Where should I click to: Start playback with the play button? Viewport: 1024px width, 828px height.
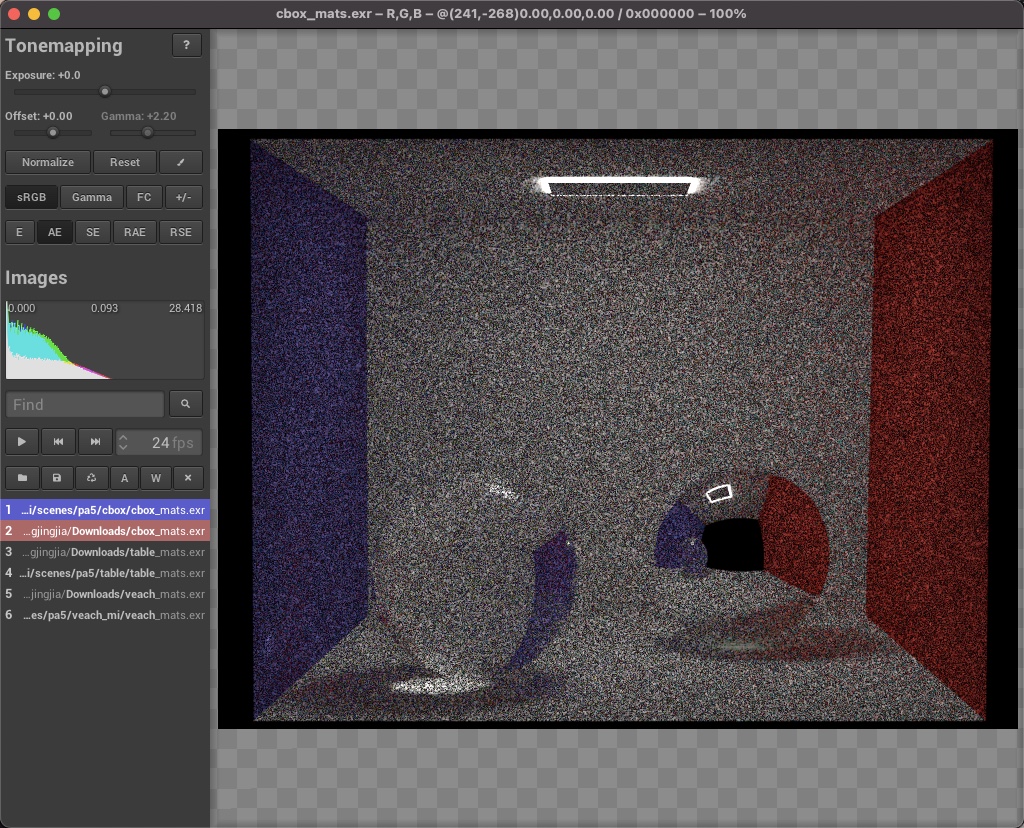click(22, 442)
